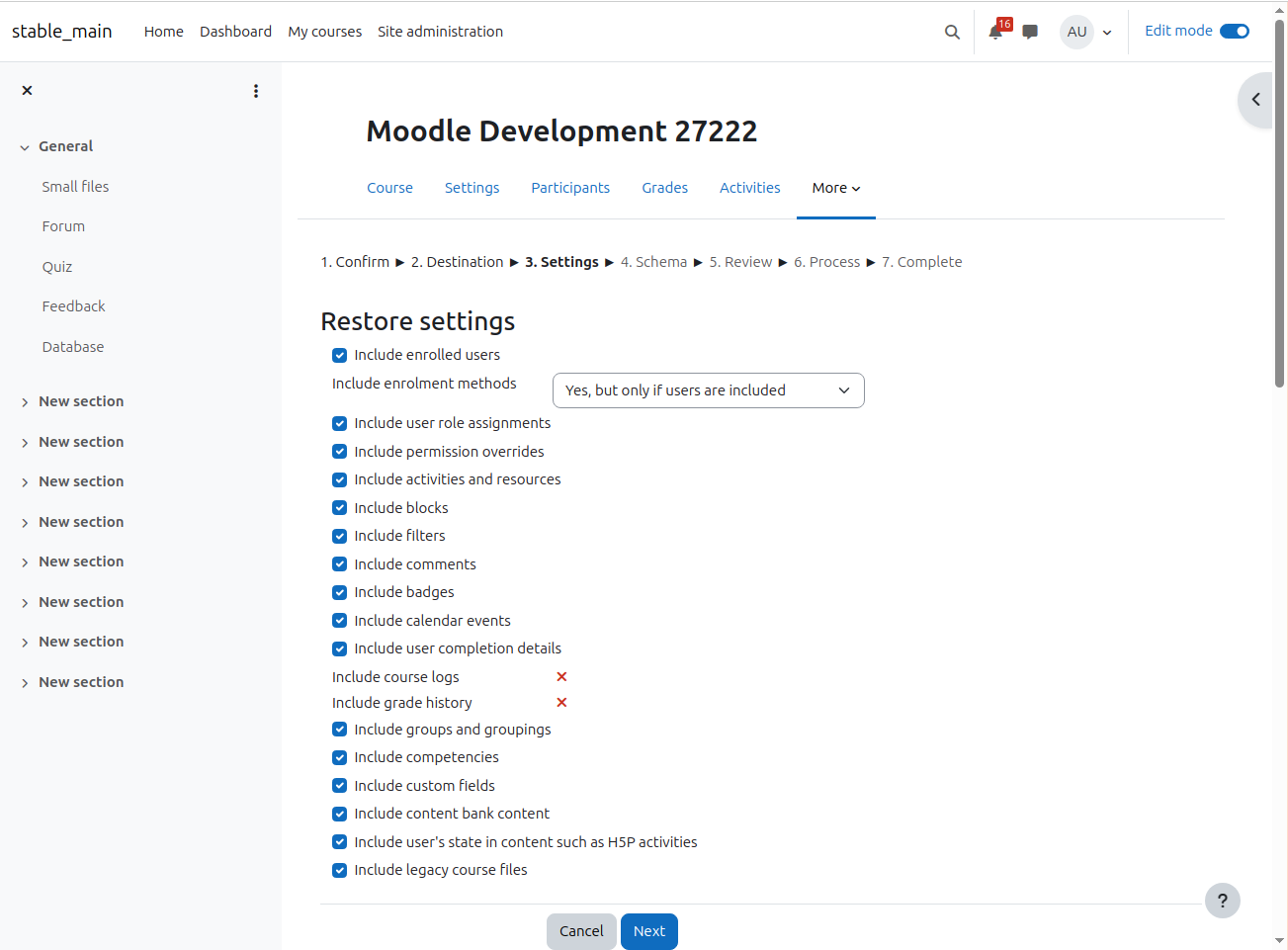Open Forum in course index
The image size is (1288, 950).
coord(63,226)
